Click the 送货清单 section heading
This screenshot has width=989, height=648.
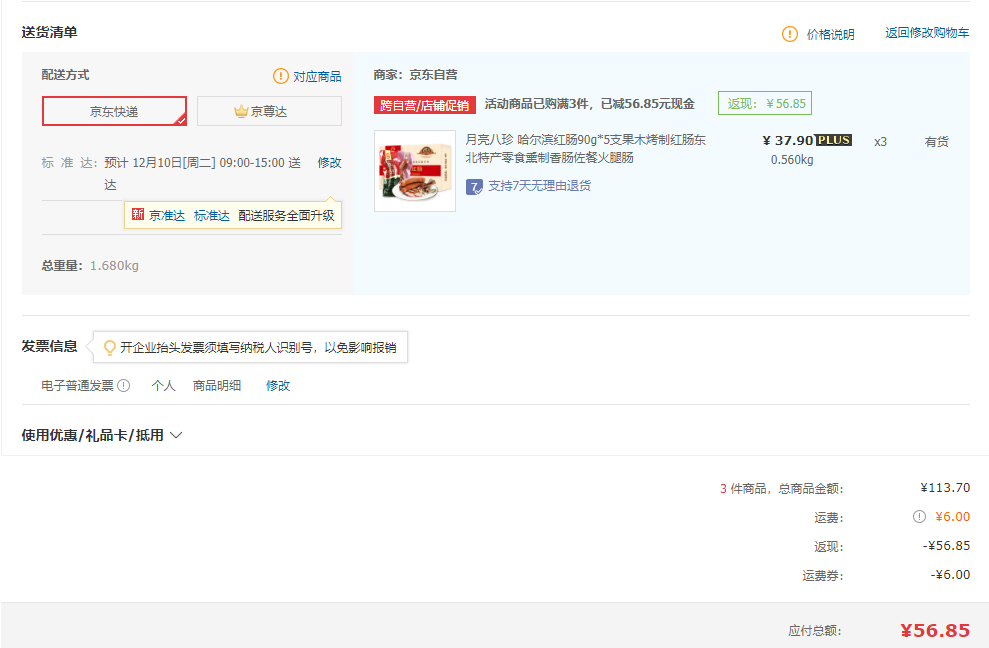click(x=49, y=32)
